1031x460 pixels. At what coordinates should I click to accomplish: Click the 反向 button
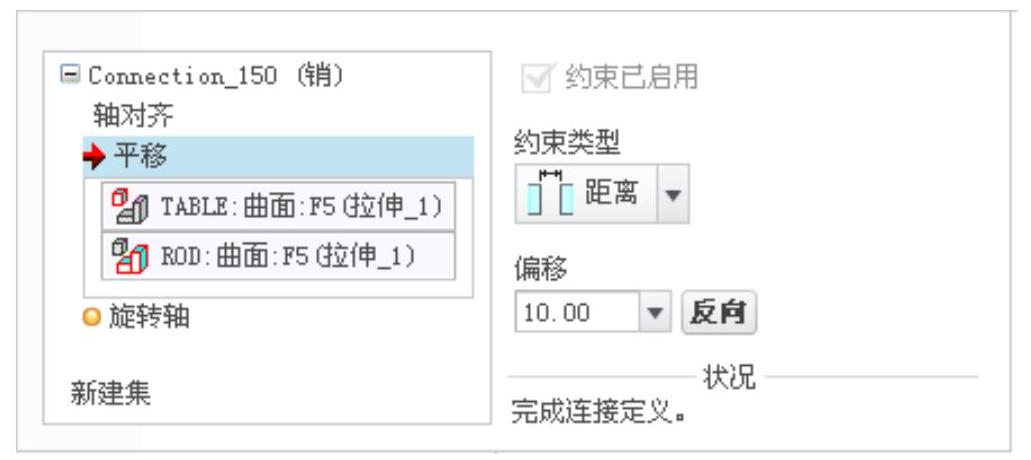(719, 313)
